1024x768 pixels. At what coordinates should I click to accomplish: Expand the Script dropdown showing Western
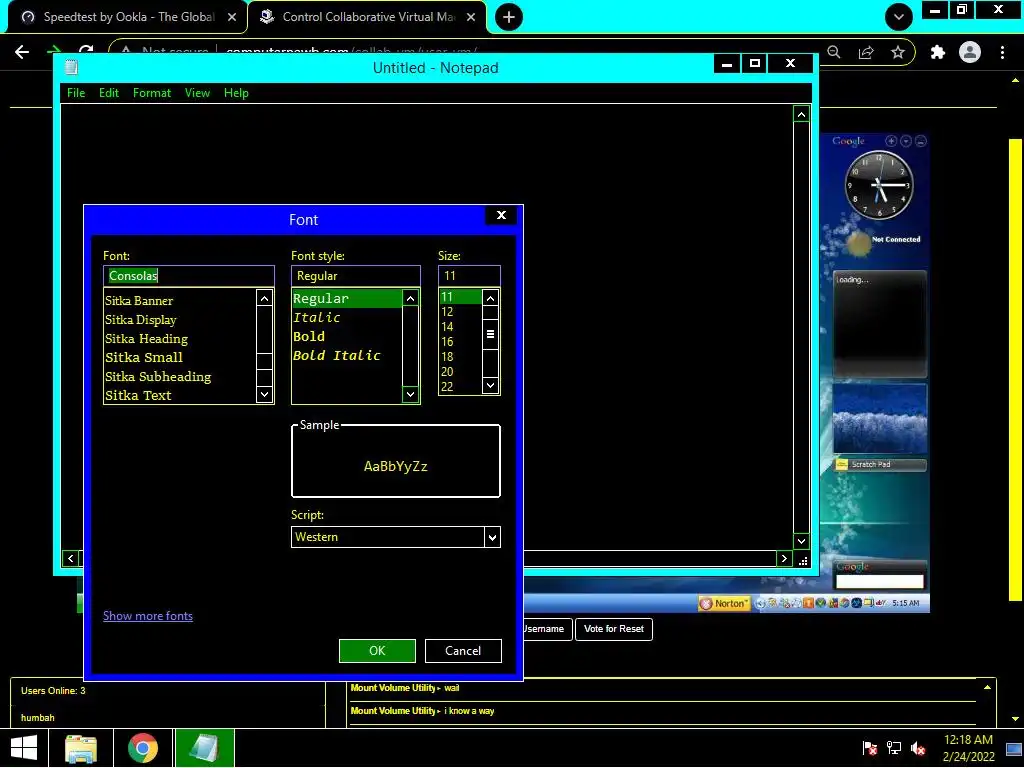[492, 537]
